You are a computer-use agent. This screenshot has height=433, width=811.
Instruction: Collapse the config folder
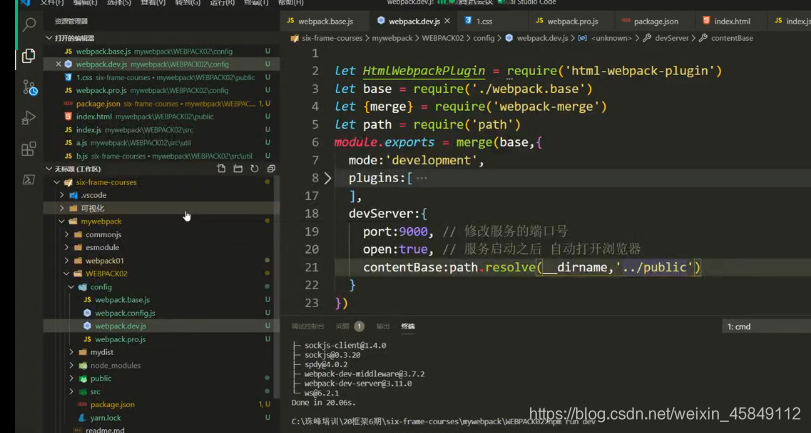pos(71,287)
